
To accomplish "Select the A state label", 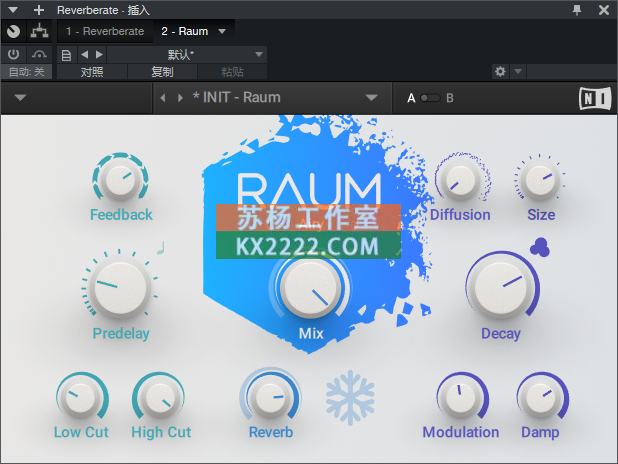I will coord(411,98).
